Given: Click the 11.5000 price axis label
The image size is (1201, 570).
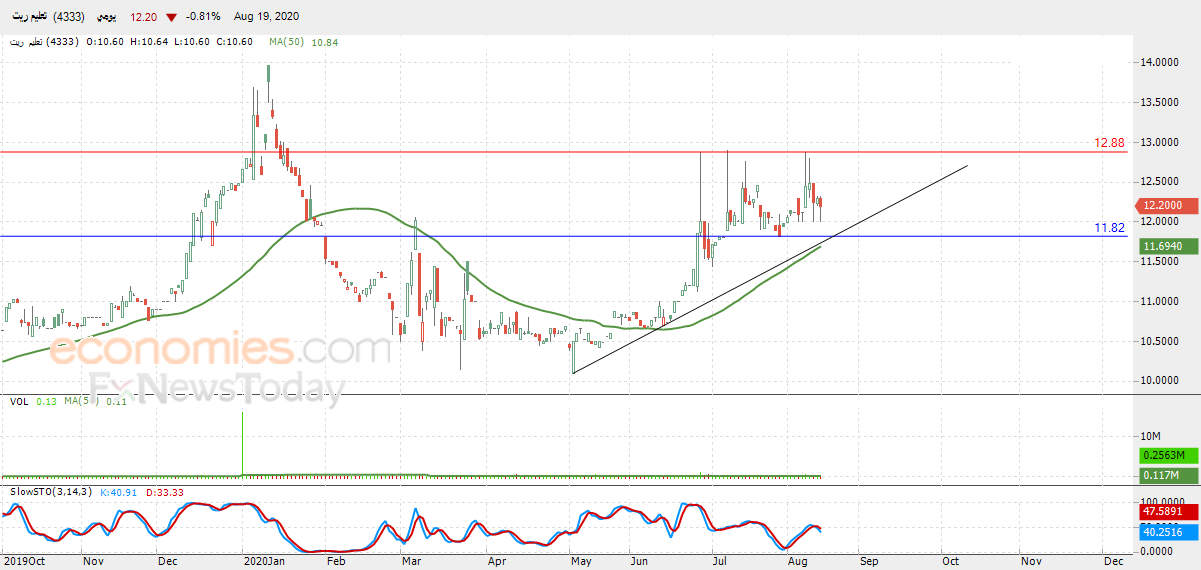Looking at the screenshot, I should tap(1161, 261).
